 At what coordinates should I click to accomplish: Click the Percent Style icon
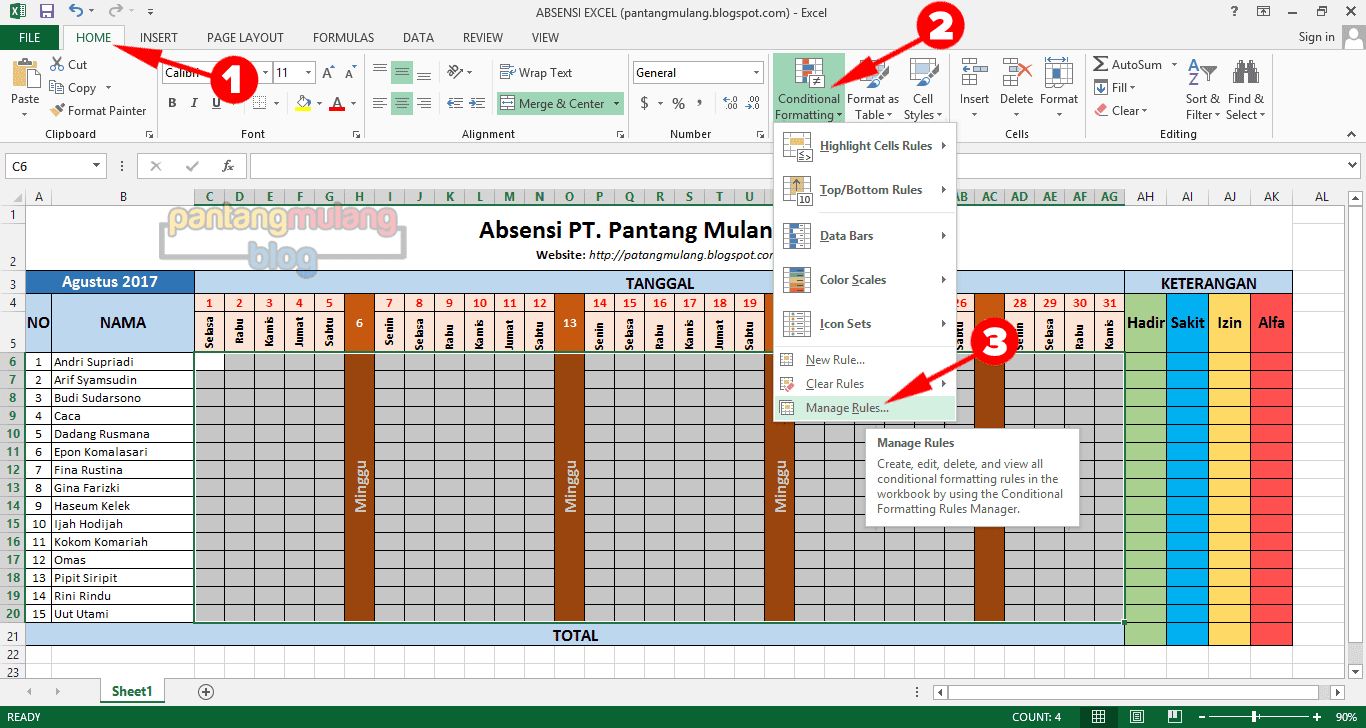[676, 102]
